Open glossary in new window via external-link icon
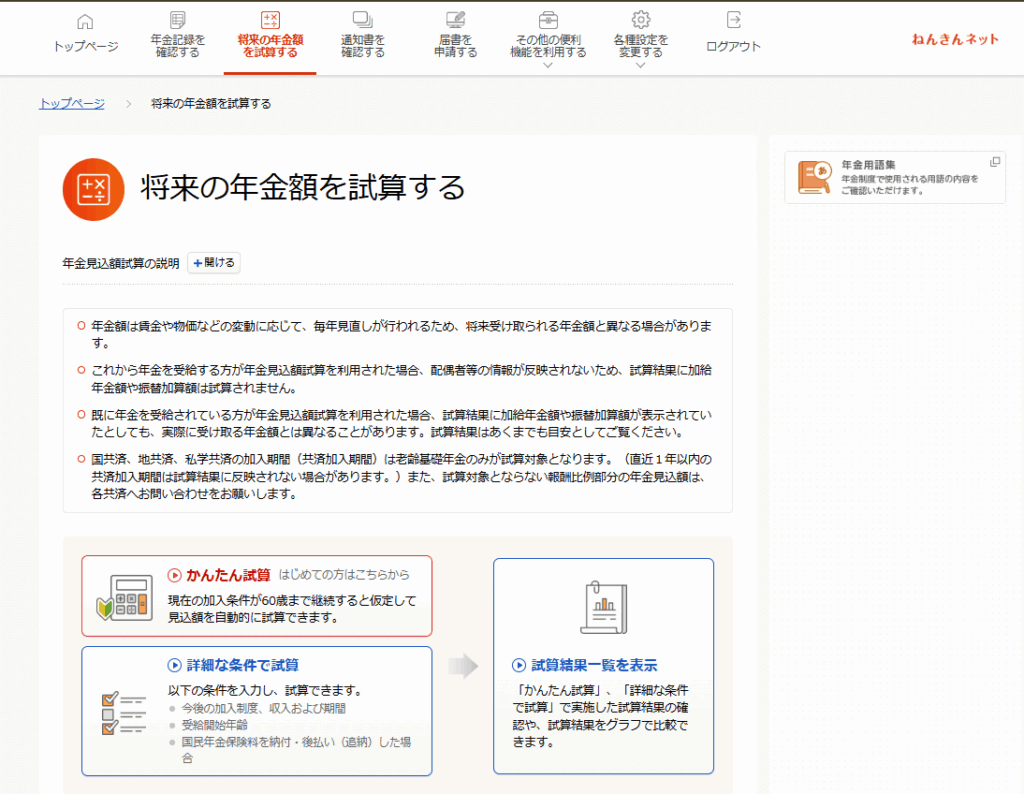This screenshot has height=794, width=1024. (994, 159)
